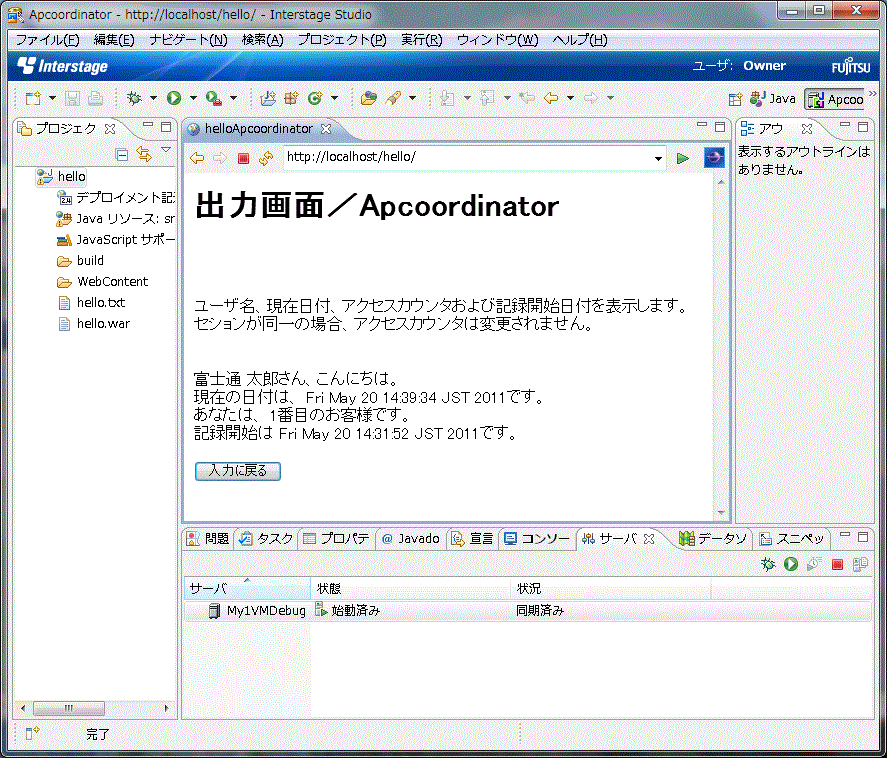Click the Print icon in main toolbar
This screenshot has height=758, width=887.
point(95,98)
